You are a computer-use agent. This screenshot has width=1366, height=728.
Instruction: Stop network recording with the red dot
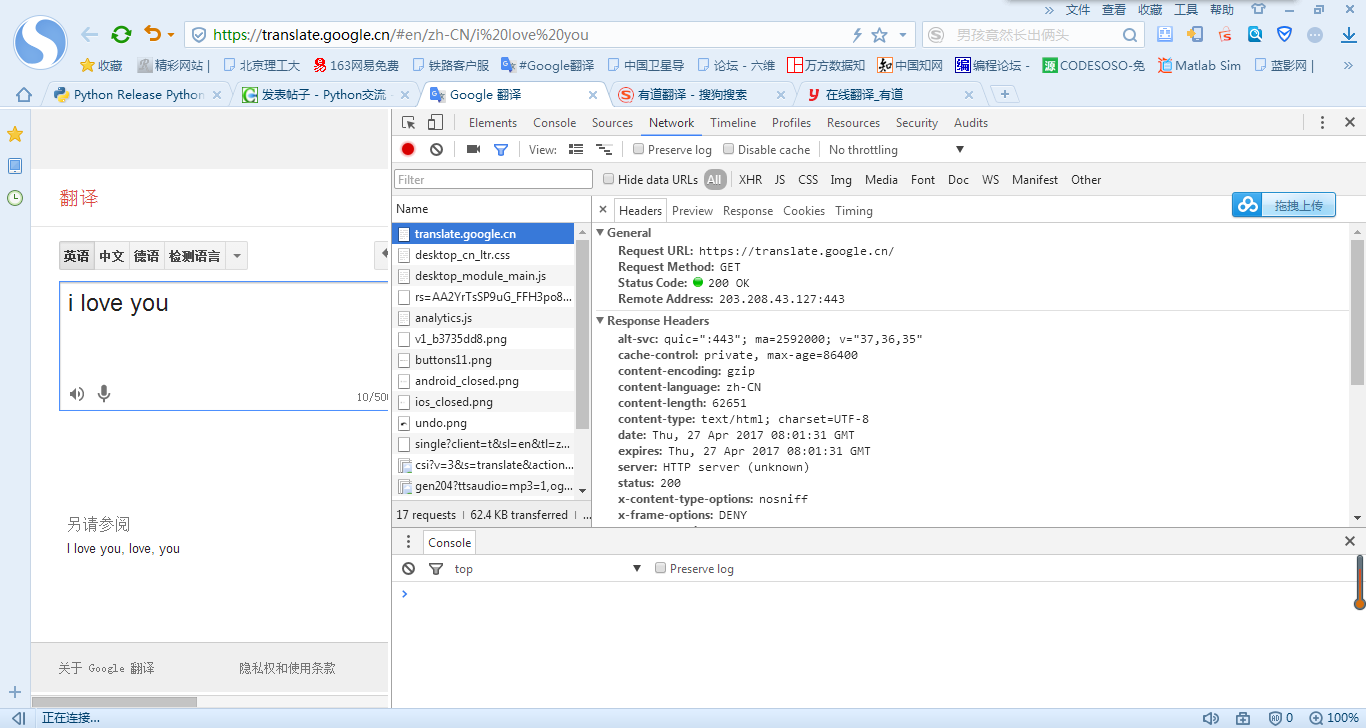tap(408, 149)
